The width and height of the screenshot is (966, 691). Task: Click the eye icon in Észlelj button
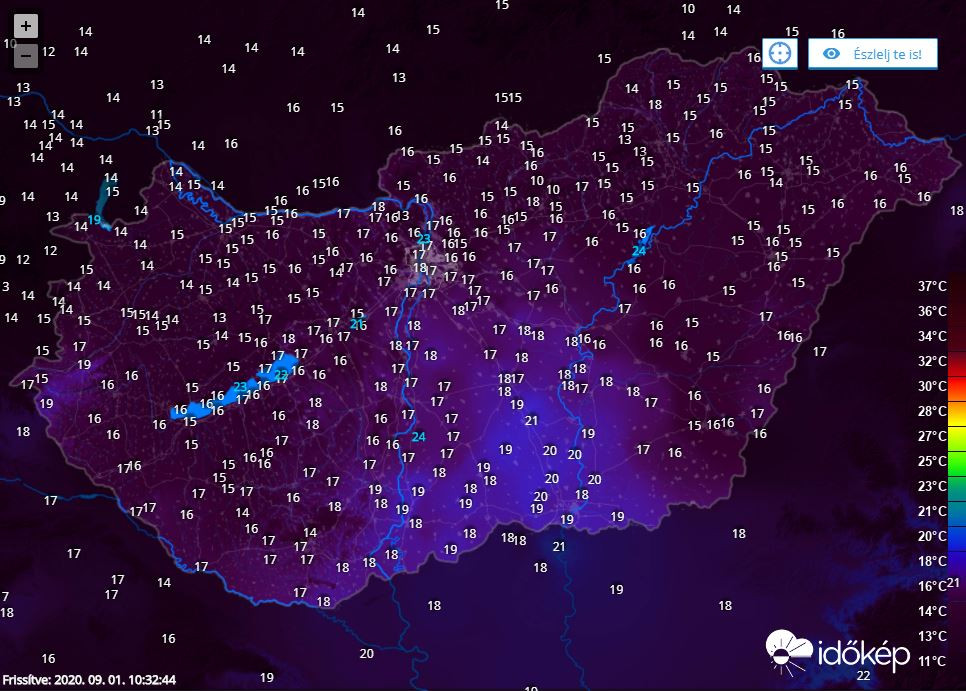pos(831,54)
